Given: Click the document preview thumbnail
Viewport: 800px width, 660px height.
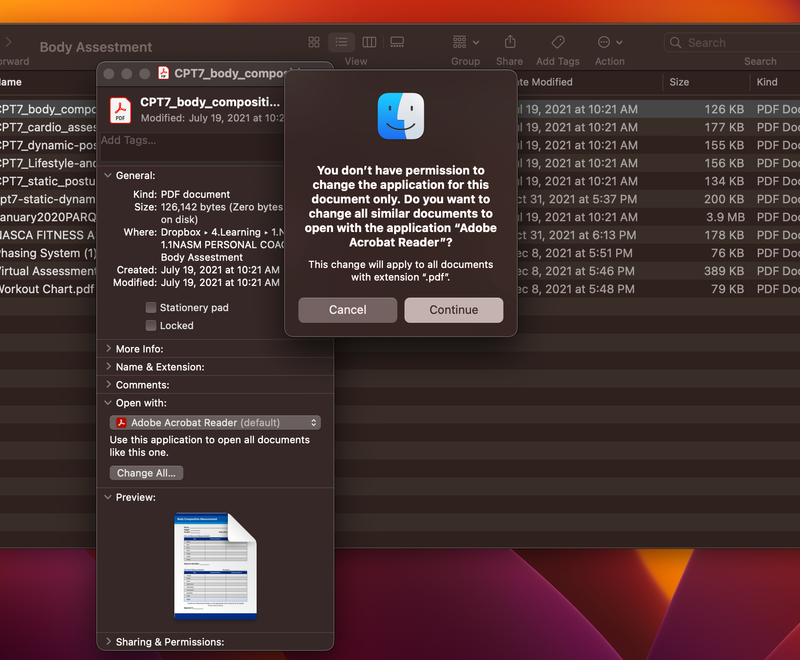Looking at the screenshot, I should pos(214,566).
